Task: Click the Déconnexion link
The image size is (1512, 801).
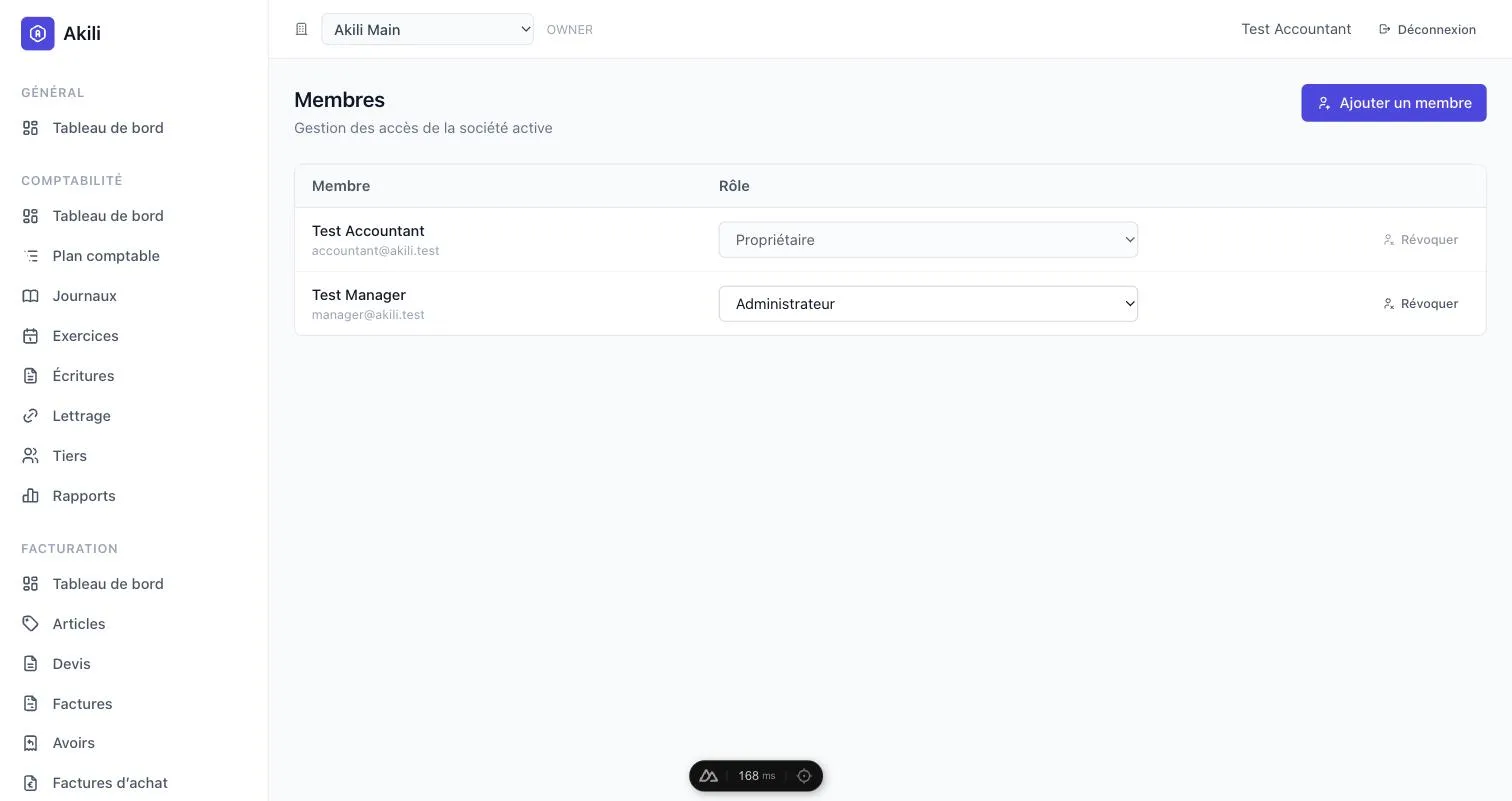Action: point(1427,29)
